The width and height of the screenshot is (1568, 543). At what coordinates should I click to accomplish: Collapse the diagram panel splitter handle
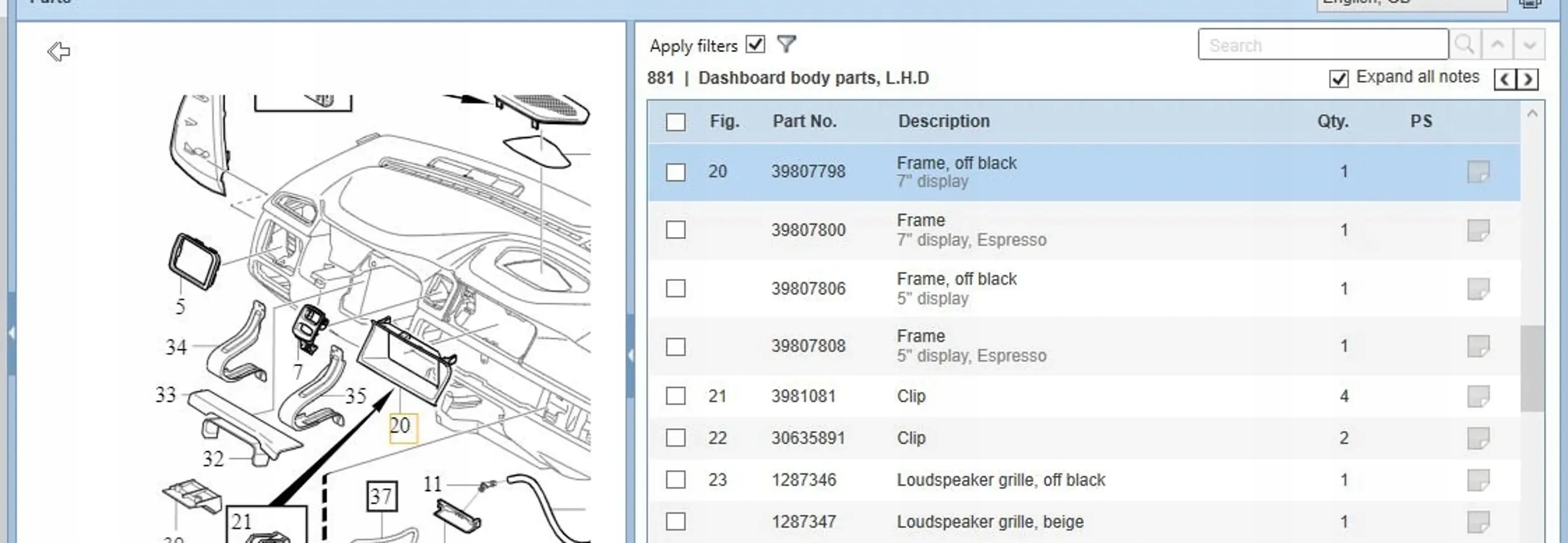pyautogui.click(x=630, y=356)
